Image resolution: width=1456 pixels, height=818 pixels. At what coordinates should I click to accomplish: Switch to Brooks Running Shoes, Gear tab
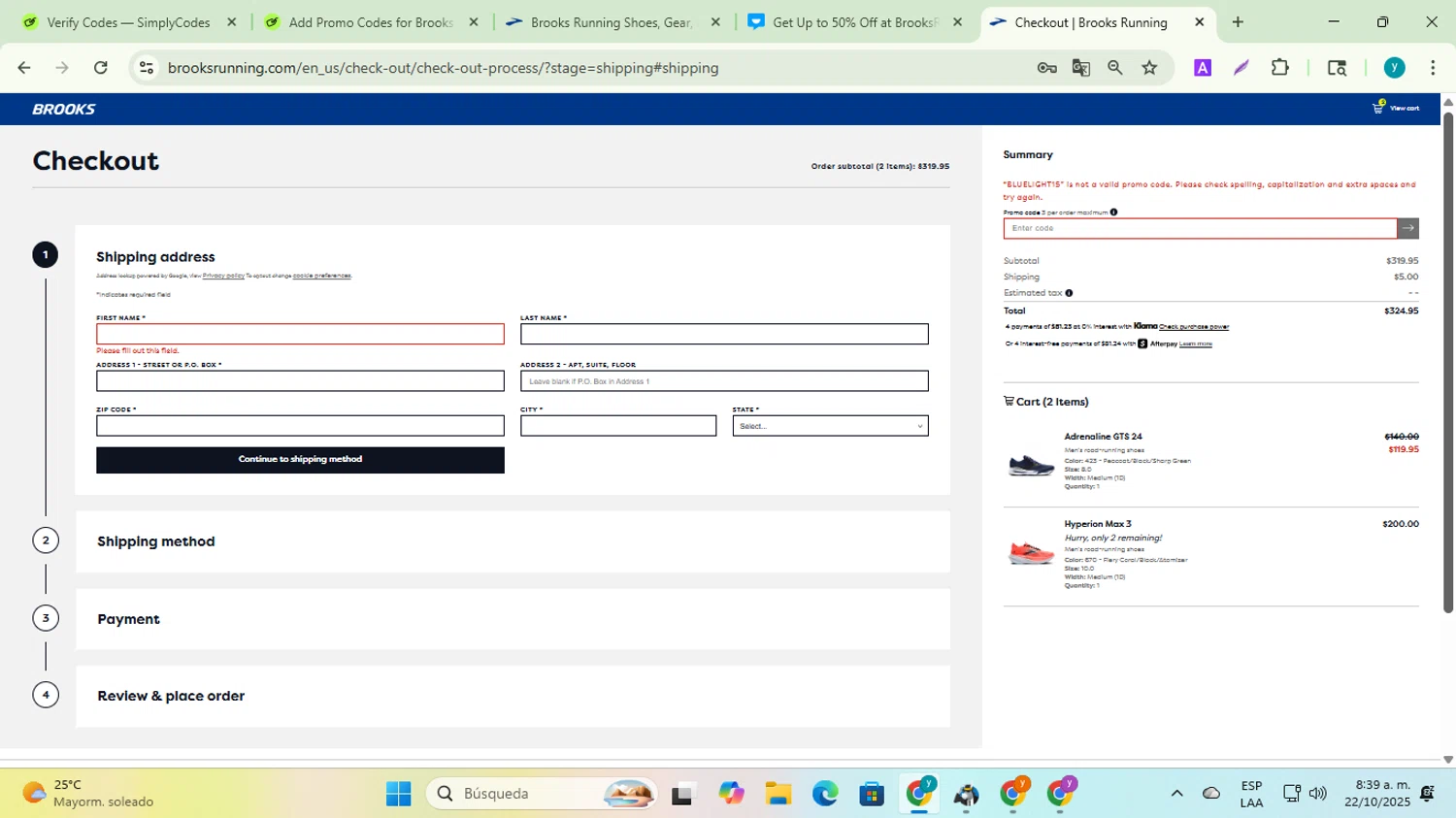612,22
